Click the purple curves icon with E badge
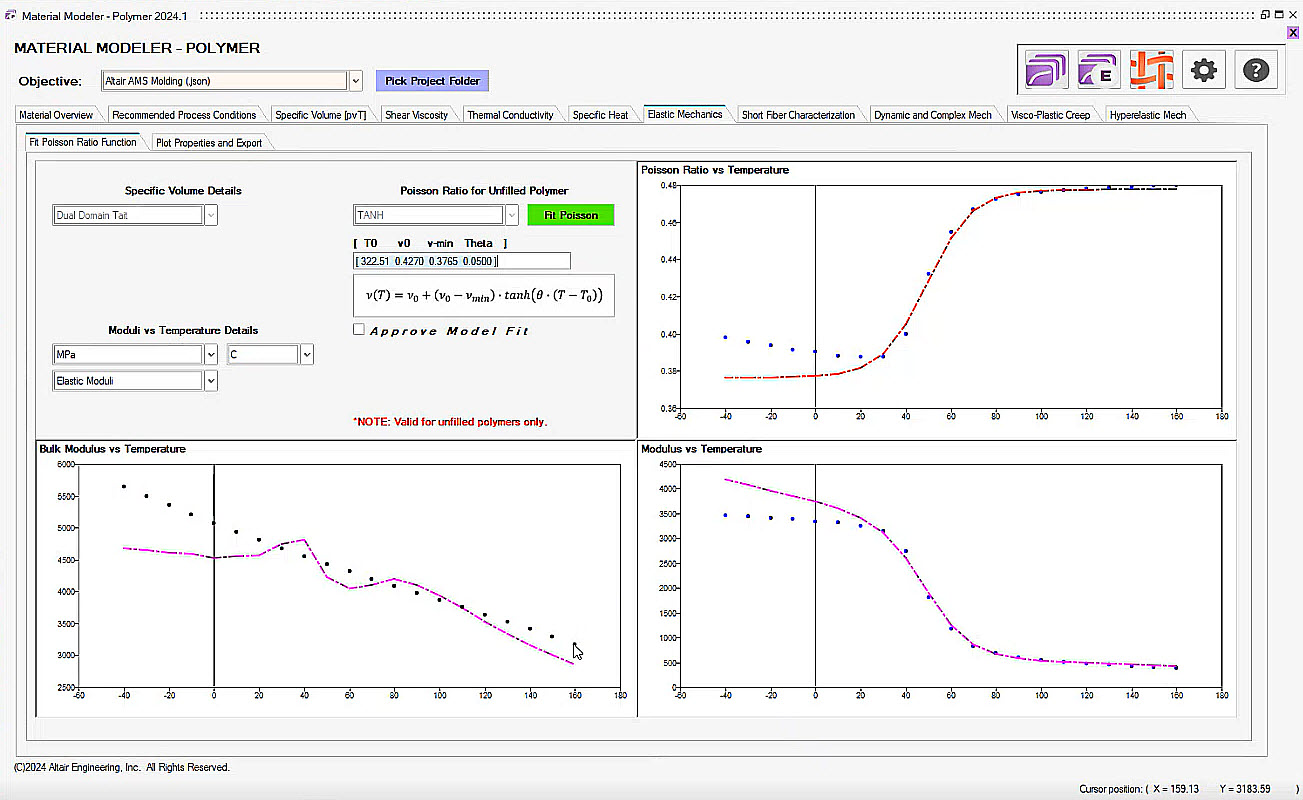The image size is (1303, 800). pyautogui.click(x=1099, y=71)
